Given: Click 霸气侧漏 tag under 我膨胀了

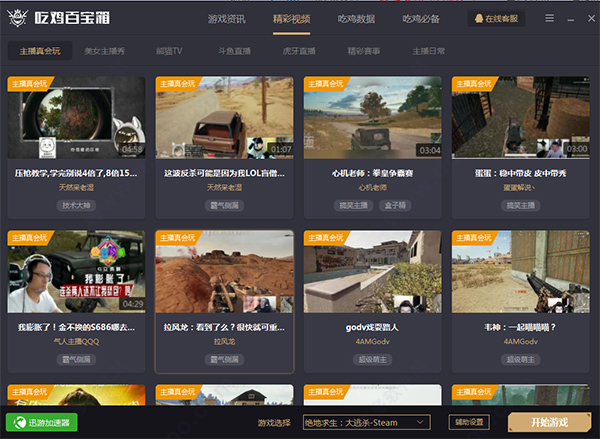Looking at the screenshot, I should [x=76, y=359].
